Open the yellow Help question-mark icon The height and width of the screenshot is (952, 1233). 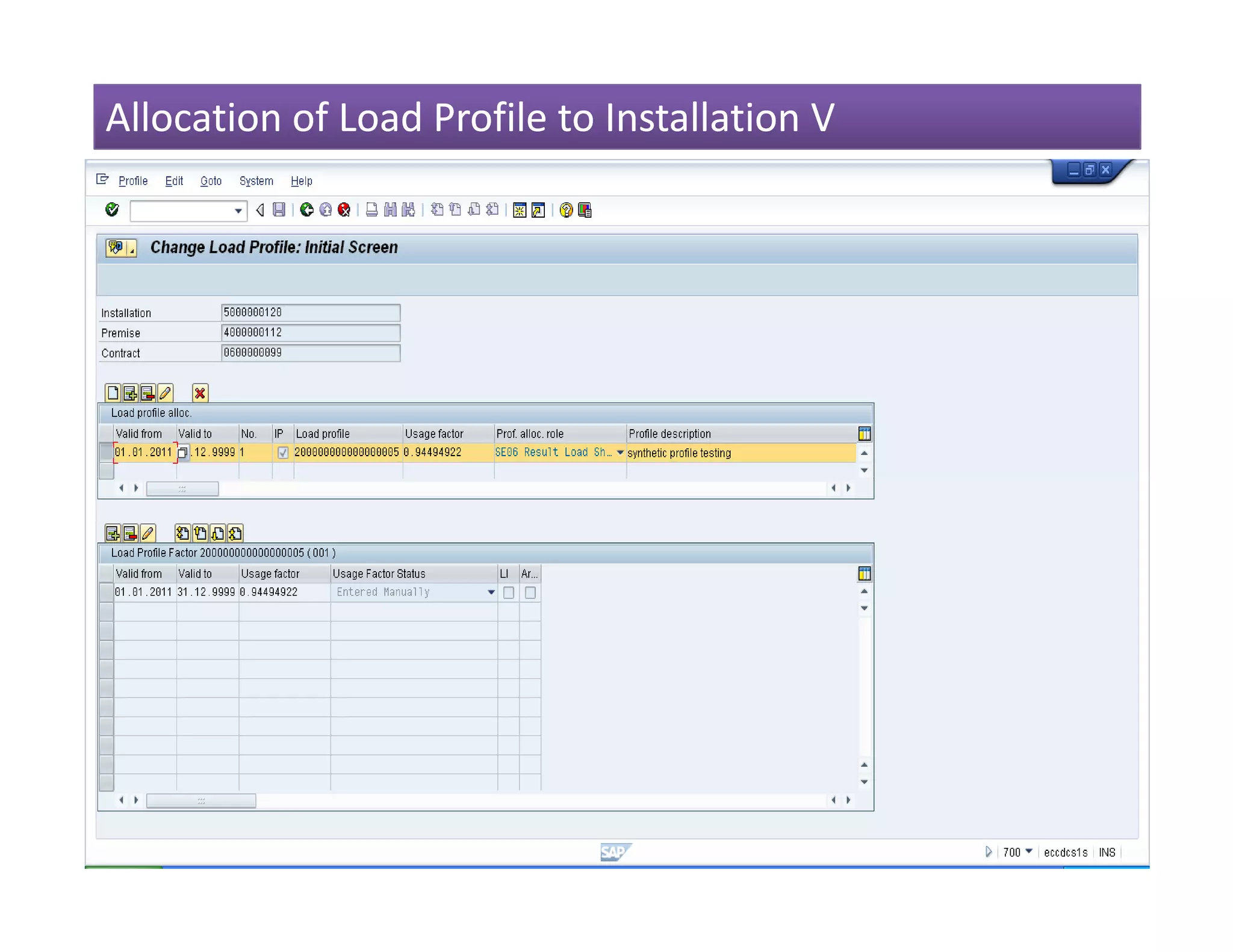point(566,210)
